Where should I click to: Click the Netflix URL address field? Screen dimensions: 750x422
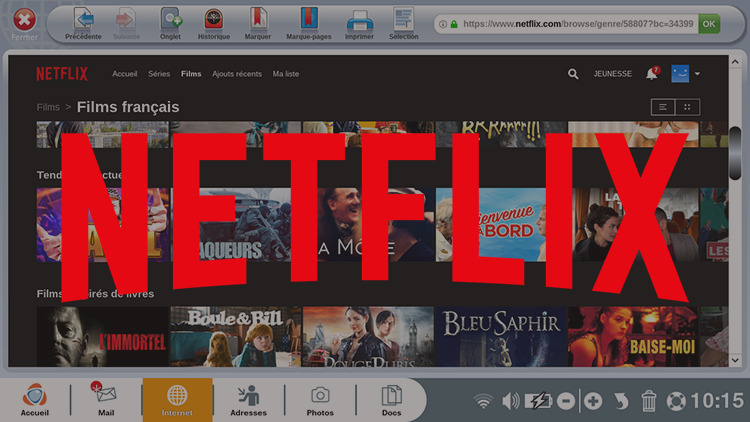[578, 24]
